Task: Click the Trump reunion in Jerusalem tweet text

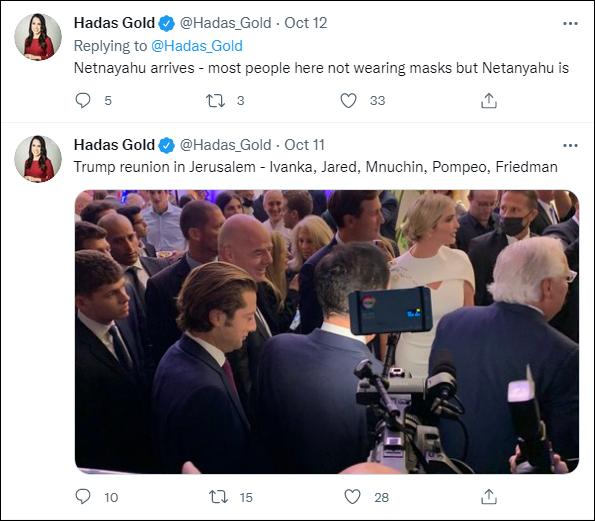Action: coord(316,167)
